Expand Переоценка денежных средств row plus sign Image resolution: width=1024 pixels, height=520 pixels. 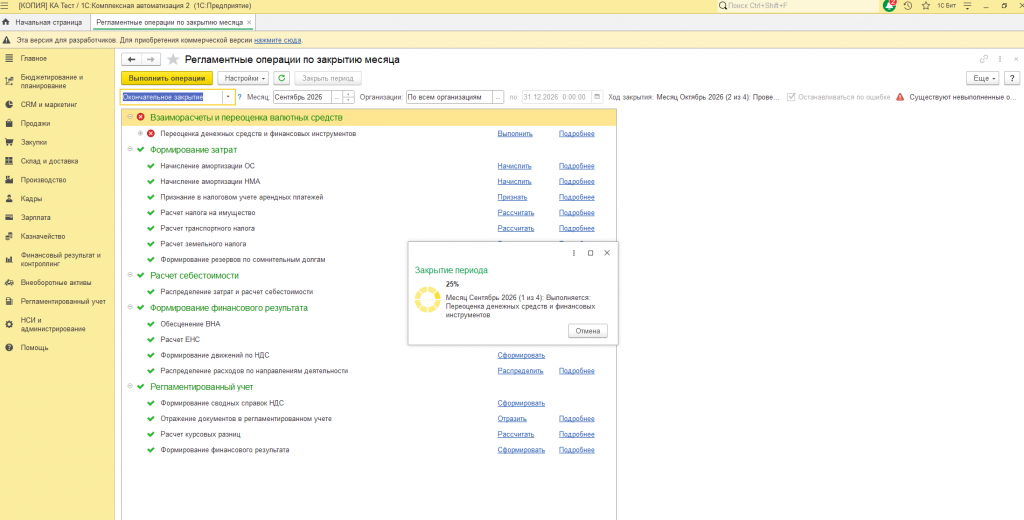(140, 133)
